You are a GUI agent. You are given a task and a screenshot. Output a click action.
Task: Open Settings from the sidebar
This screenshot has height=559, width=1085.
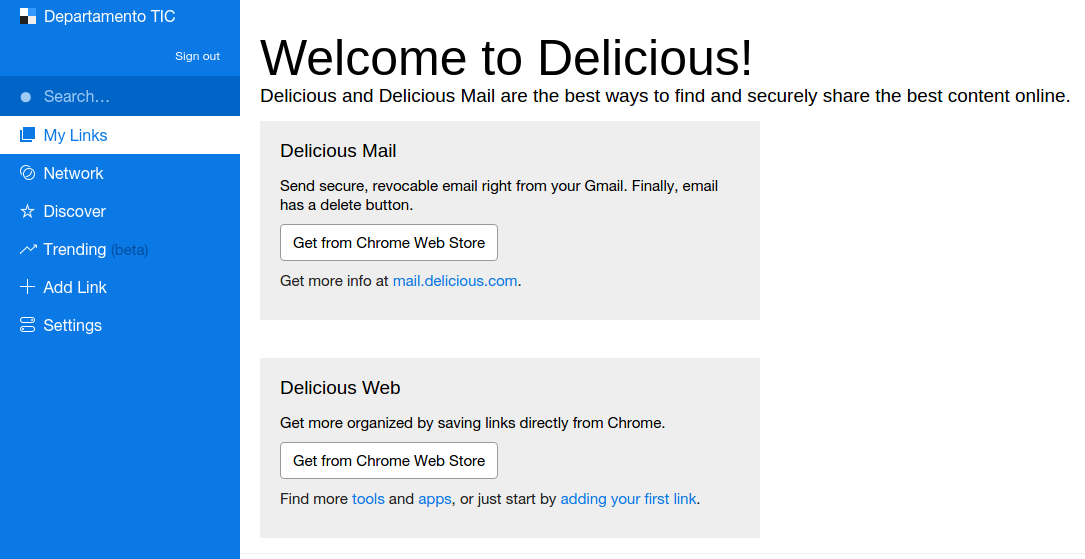coord(72,325)
